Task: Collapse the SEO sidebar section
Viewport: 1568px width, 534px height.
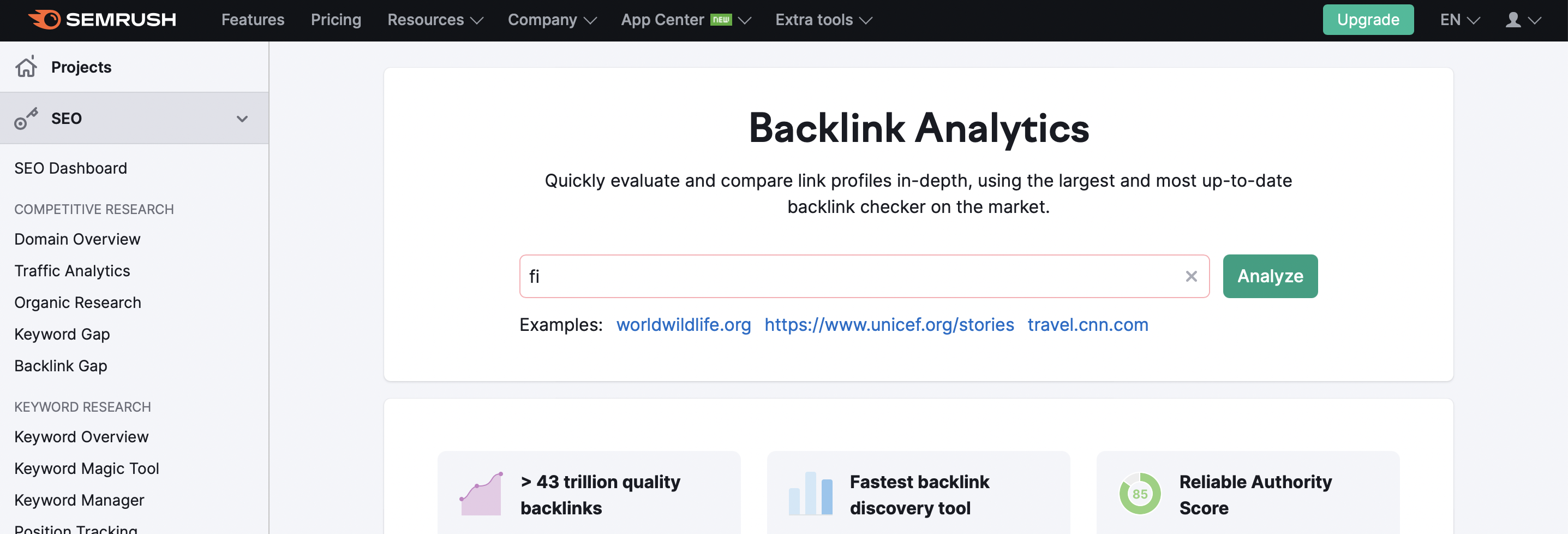Action: coord(242,118)
